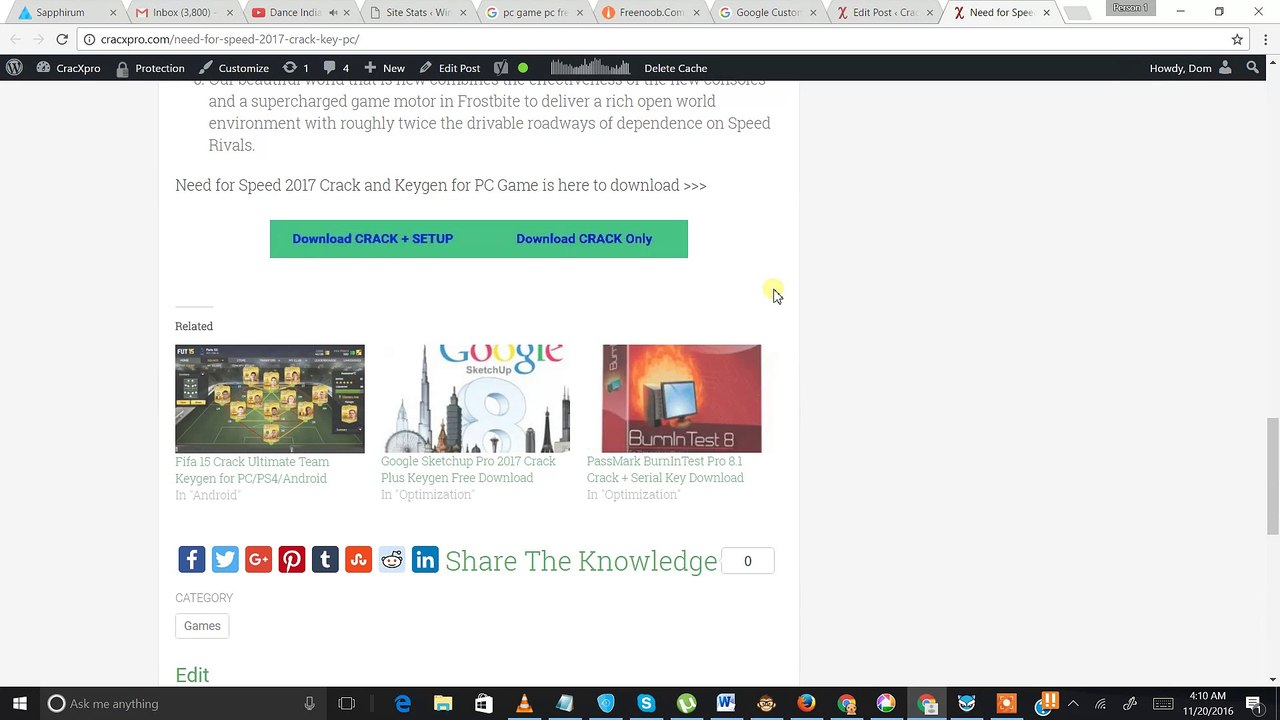Open VLC media player from the taskbar
Screen dimensions: 1280x720
tap(524, 704)
